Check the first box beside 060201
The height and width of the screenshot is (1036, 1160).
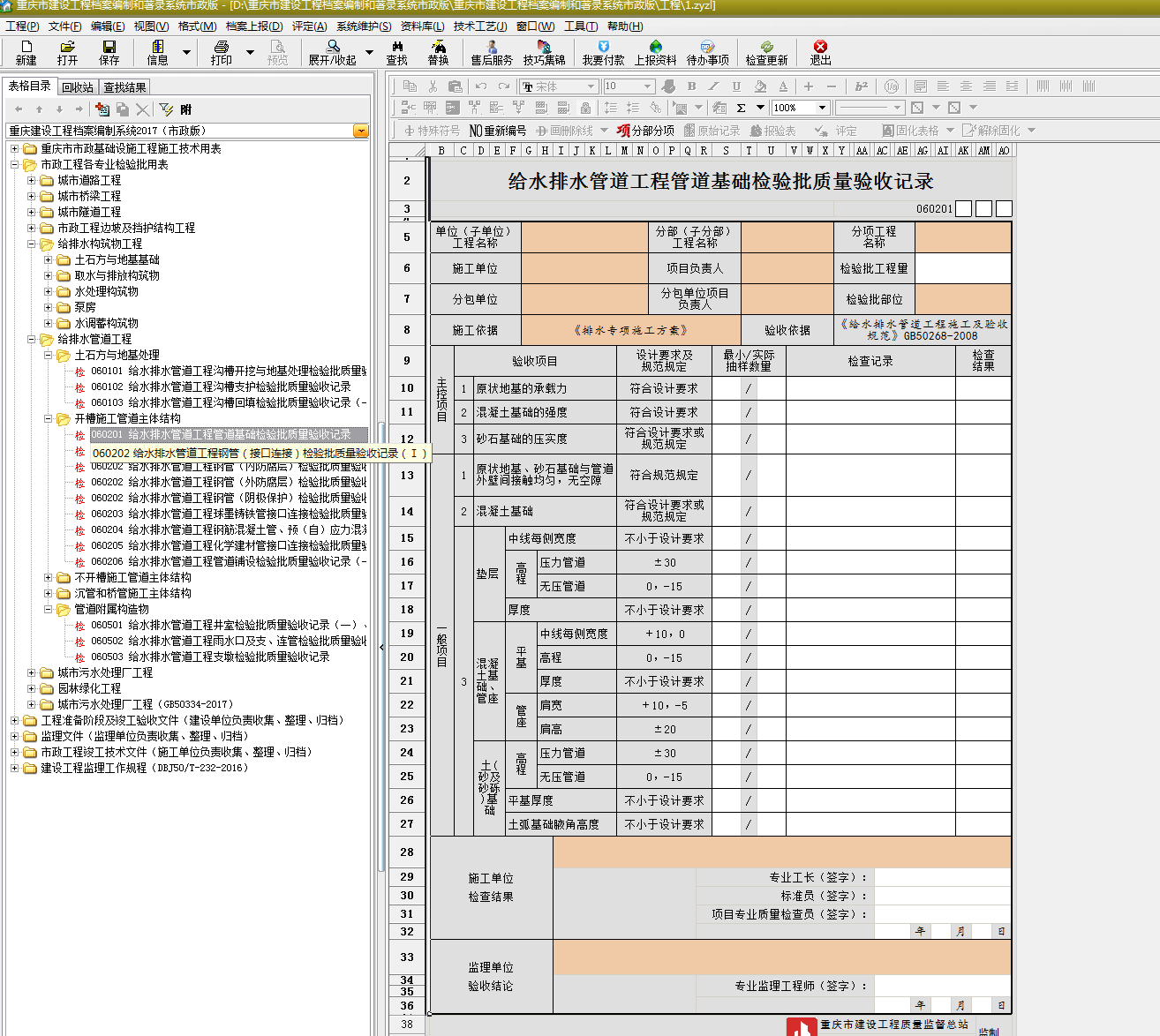[x=964, y=208]
